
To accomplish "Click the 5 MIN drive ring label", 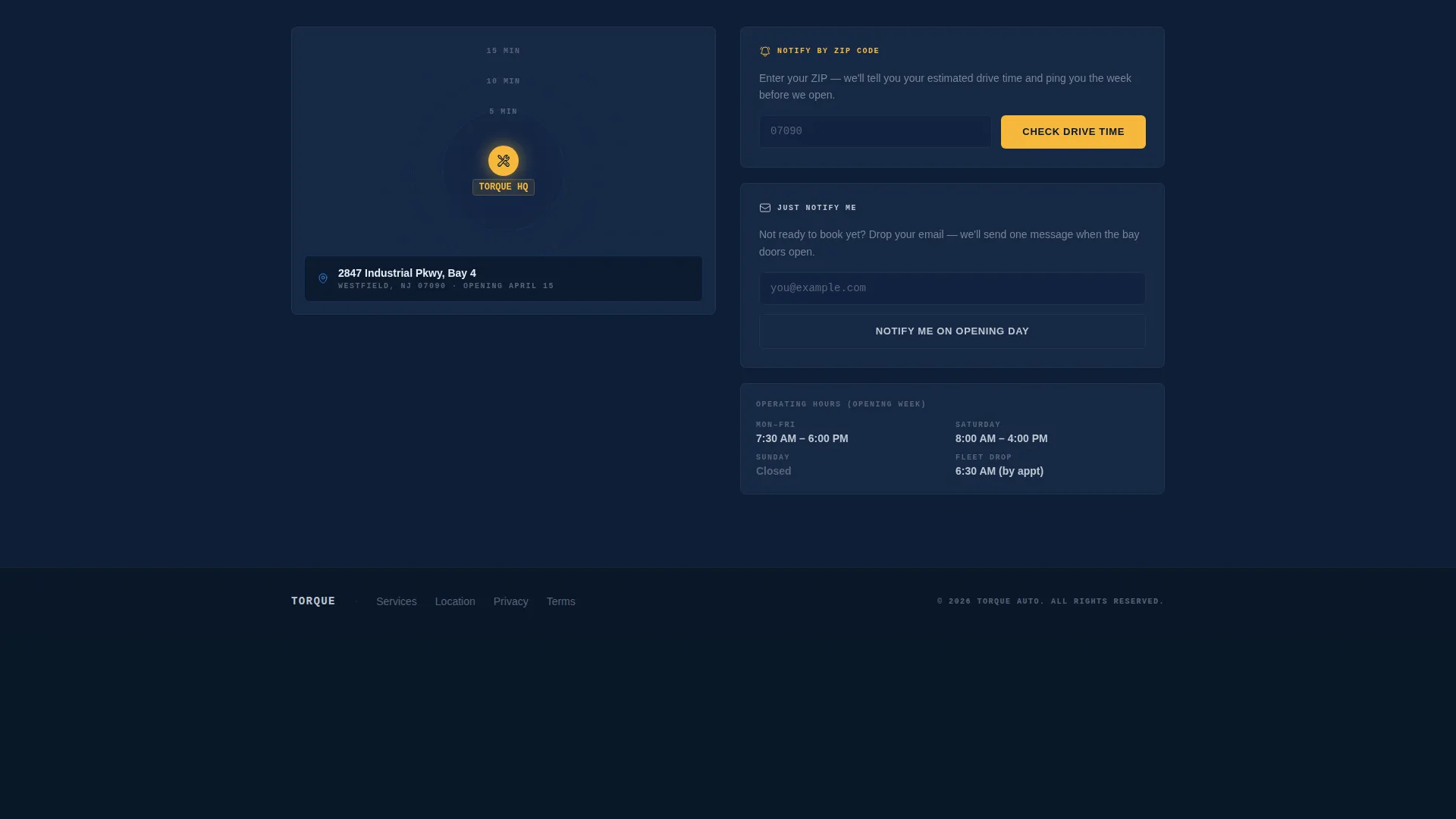I will (x=504, y=112).
